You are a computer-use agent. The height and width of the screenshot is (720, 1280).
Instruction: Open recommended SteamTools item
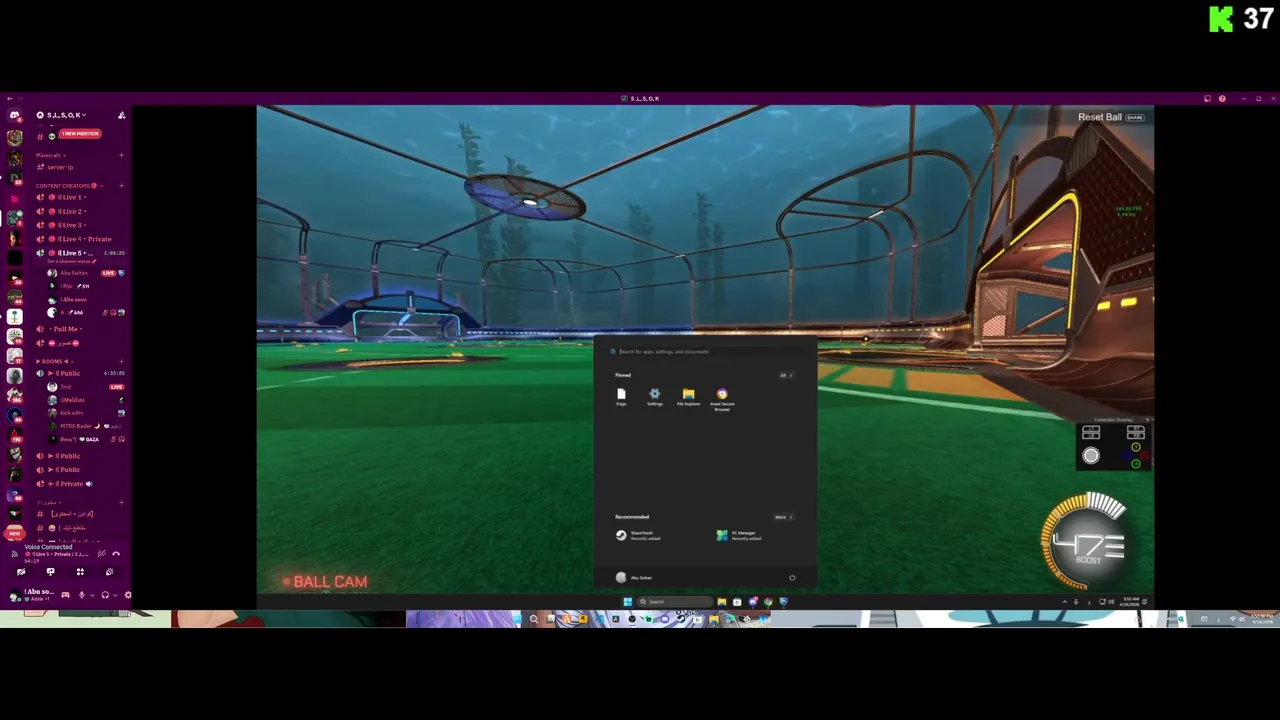click(x=640, y=535)
